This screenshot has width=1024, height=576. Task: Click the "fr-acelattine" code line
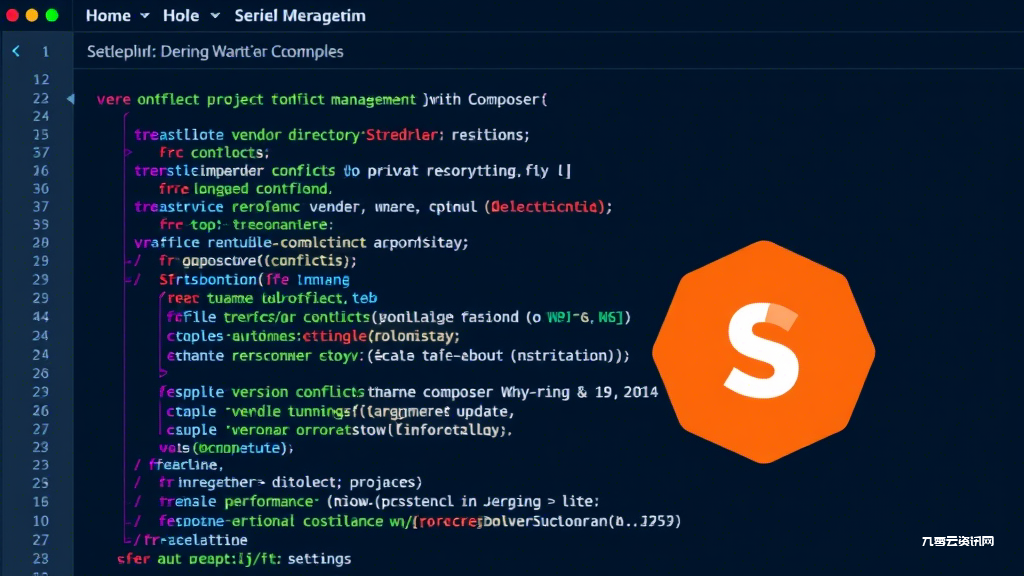tap(196, 540)
